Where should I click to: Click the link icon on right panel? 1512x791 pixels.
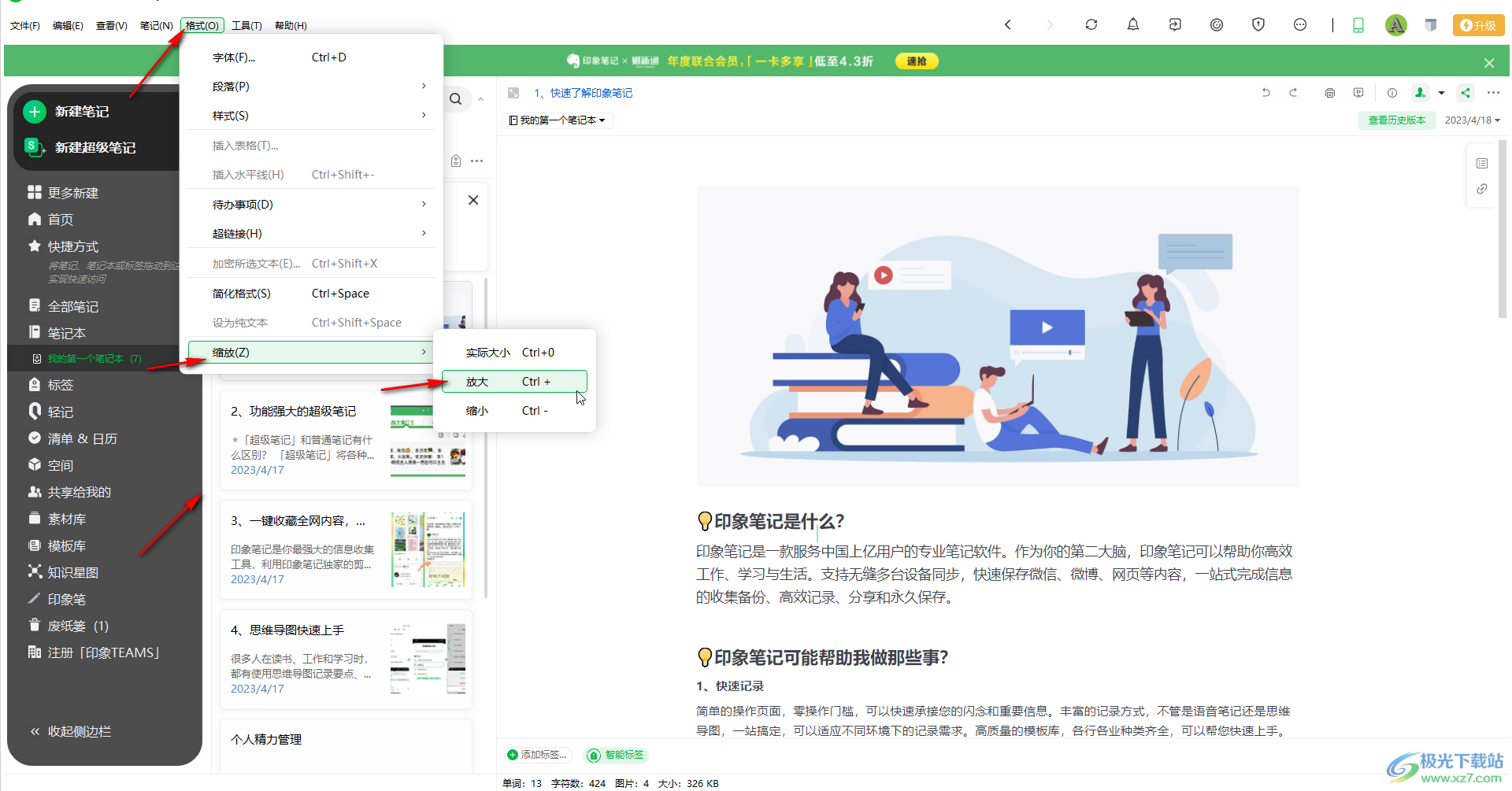click(x=1482, y=189)
